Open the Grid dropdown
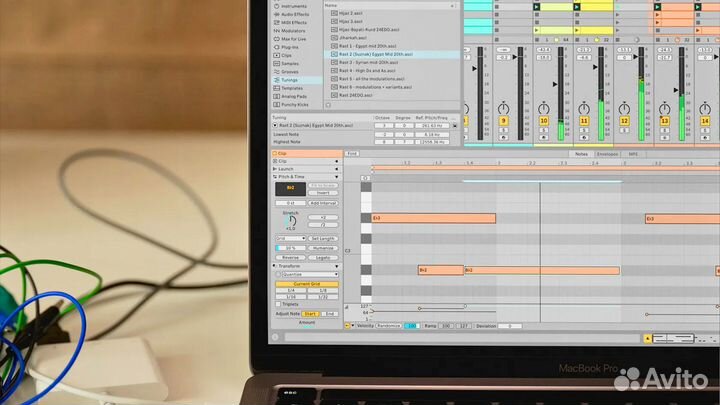 click(290, 239)
